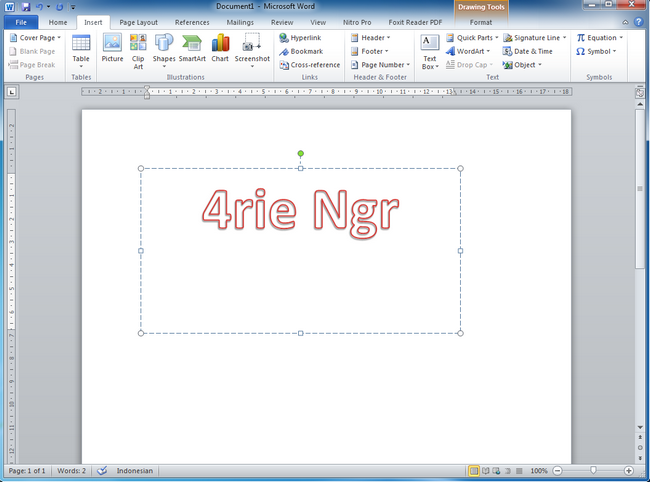The width and height of the screenshot is (650, 482).
Task: Open the View tab
Action: 318,22
